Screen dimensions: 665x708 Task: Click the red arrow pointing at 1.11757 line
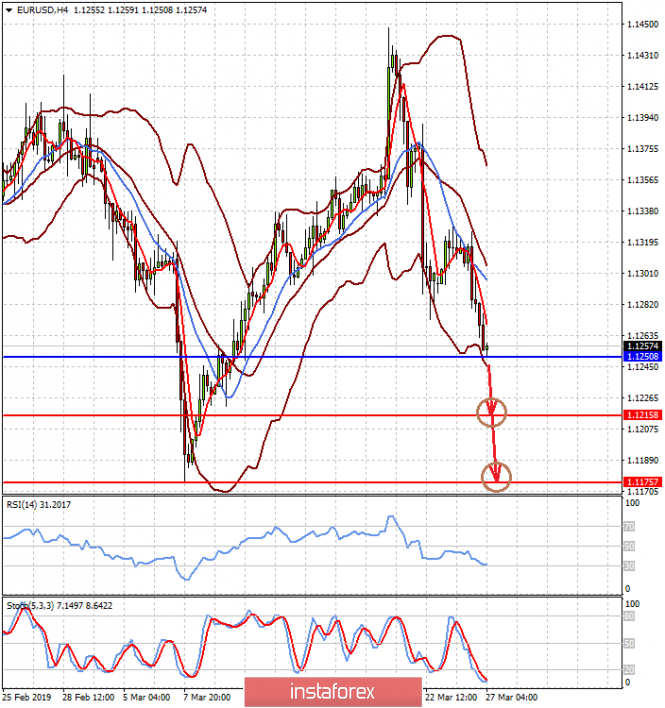point(495,468)
